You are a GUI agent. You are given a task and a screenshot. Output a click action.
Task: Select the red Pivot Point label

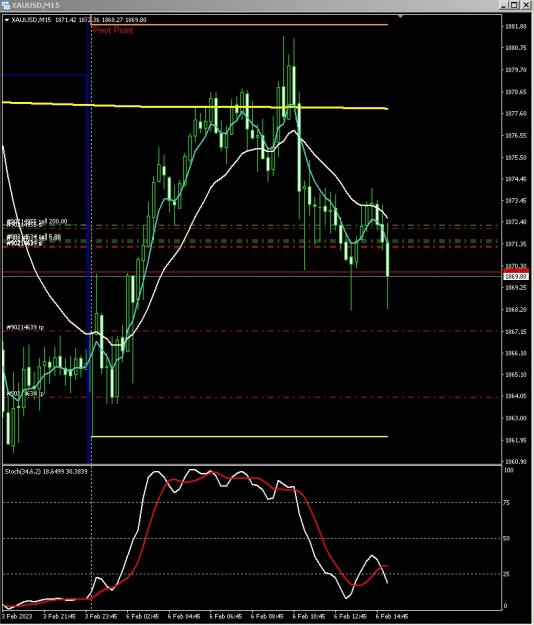coord(113,30)
